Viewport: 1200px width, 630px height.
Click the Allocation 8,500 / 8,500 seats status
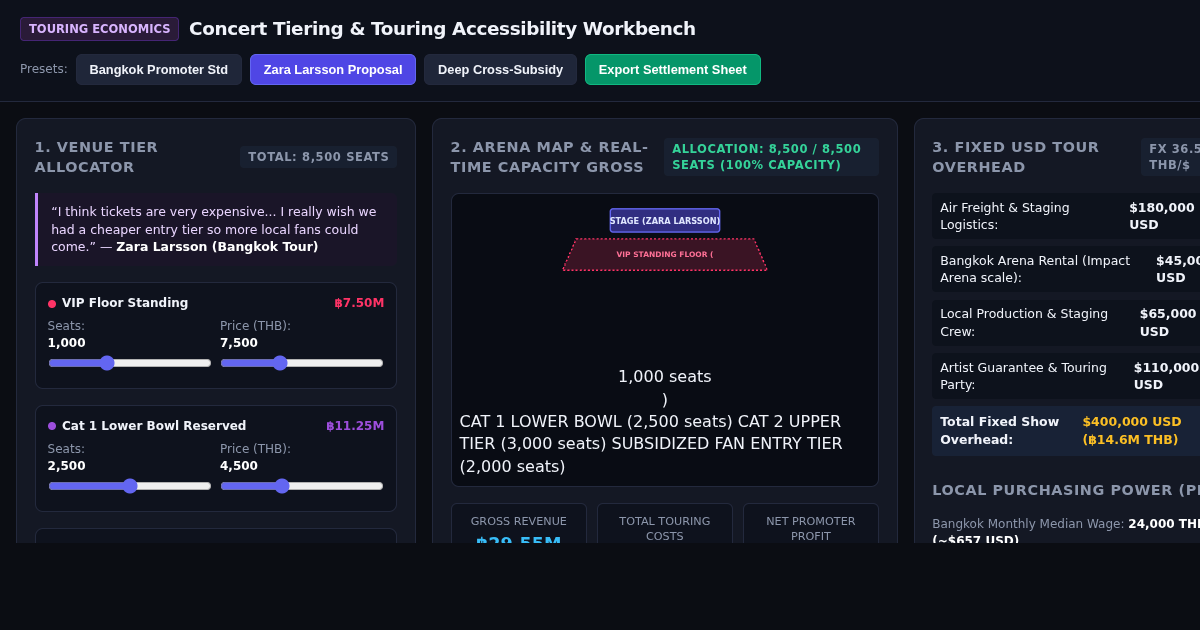pyautogui.click(x=771, y=157)
